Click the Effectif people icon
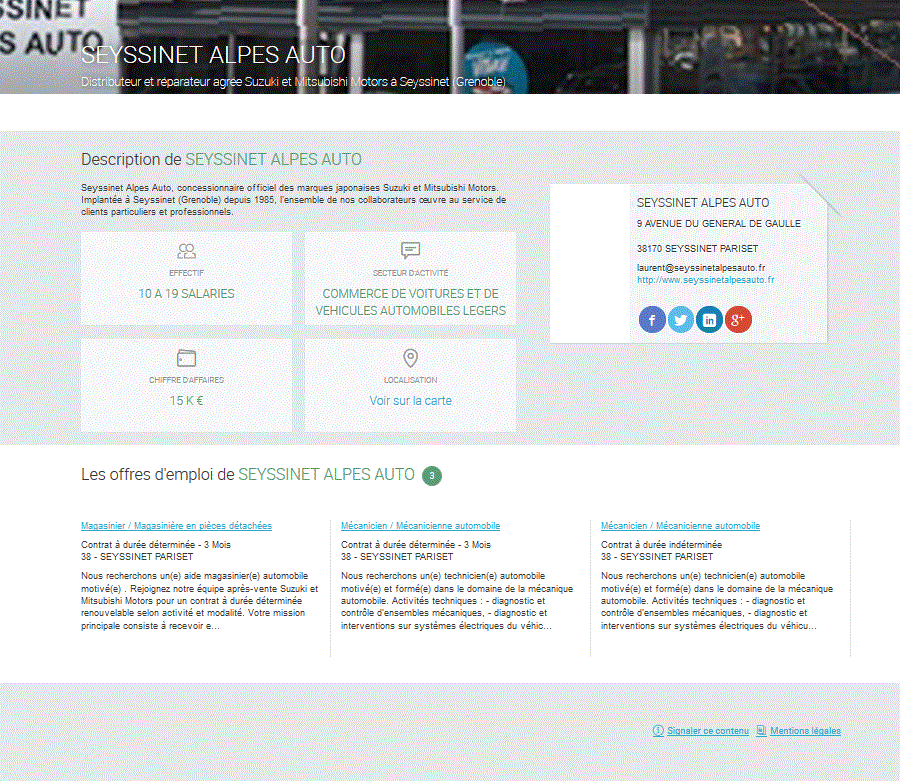This screenshot has width=900, height=781. pyautogui.click(x=187, y=251)
